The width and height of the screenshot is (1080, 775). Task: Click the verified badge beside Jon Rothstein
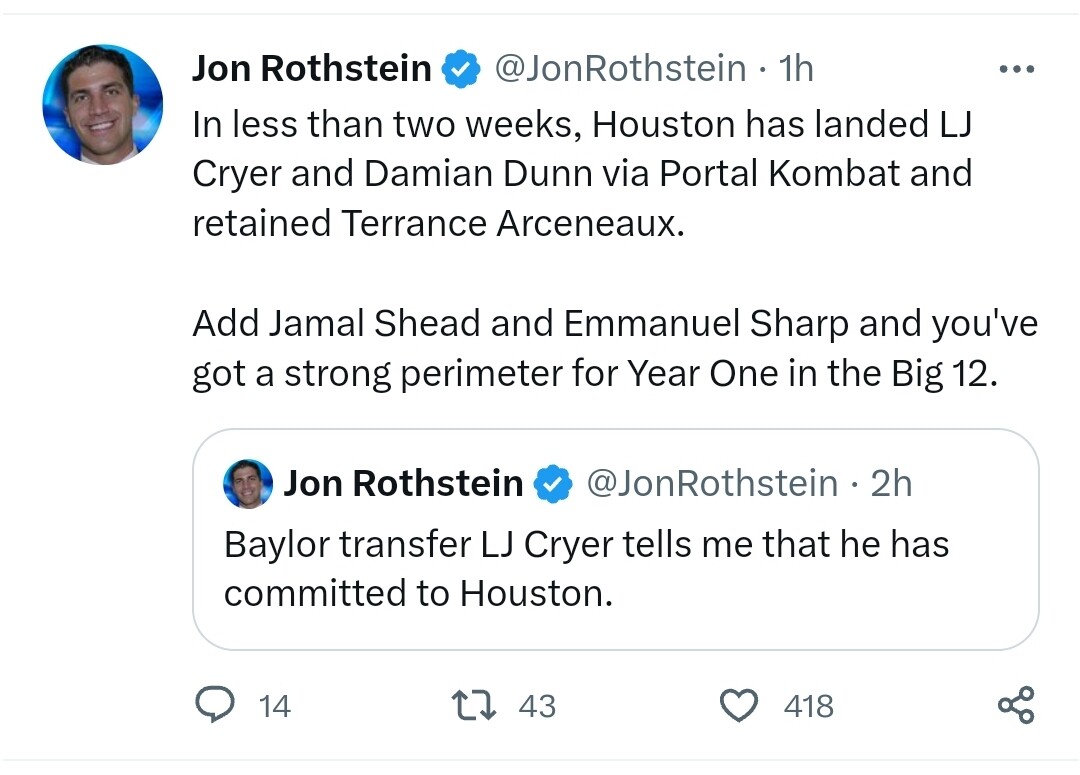click(461, 69)
